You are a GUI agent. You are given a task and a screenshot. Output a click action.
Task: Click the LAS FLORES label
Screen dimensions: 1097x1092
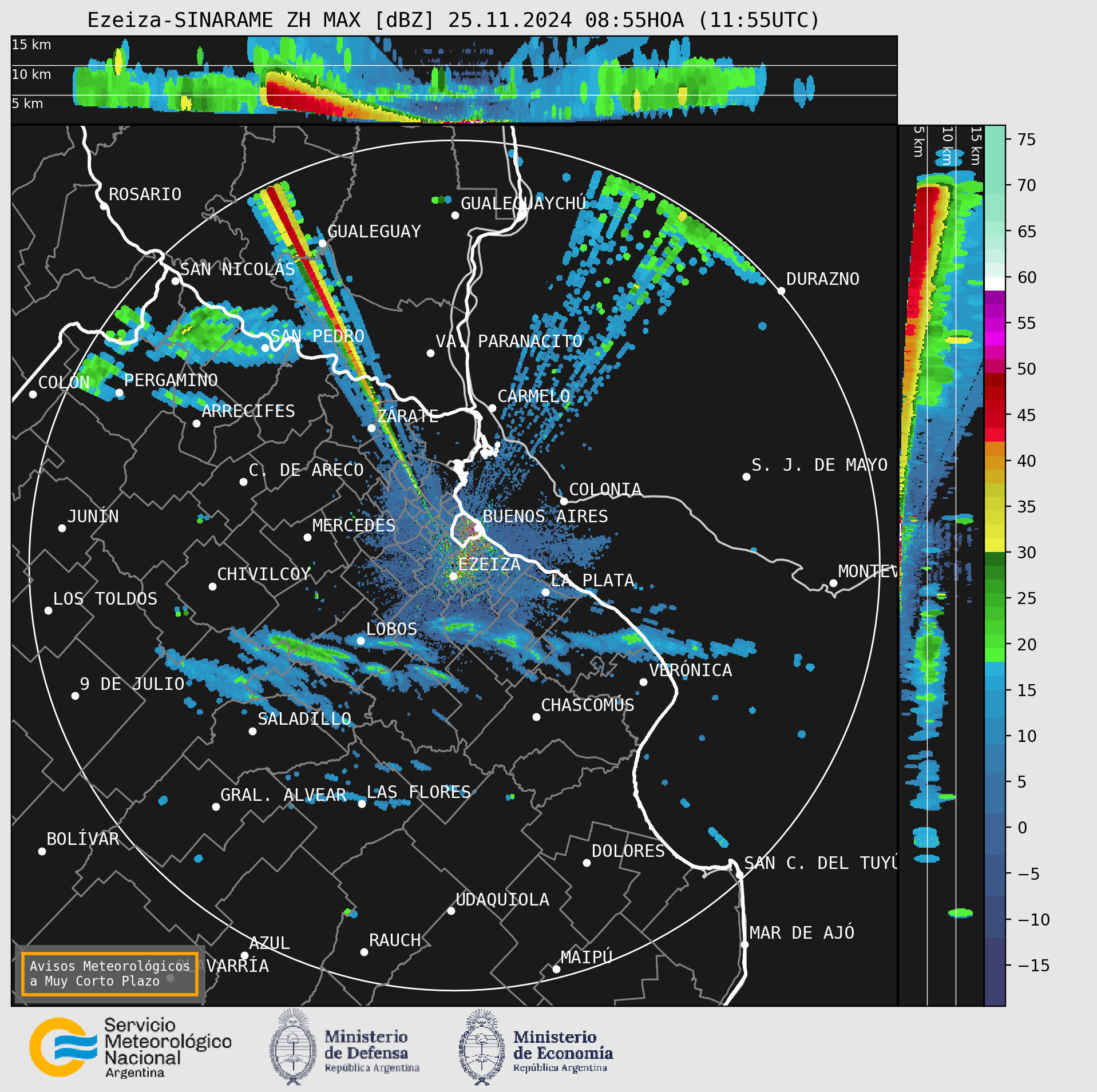[418, 792]
